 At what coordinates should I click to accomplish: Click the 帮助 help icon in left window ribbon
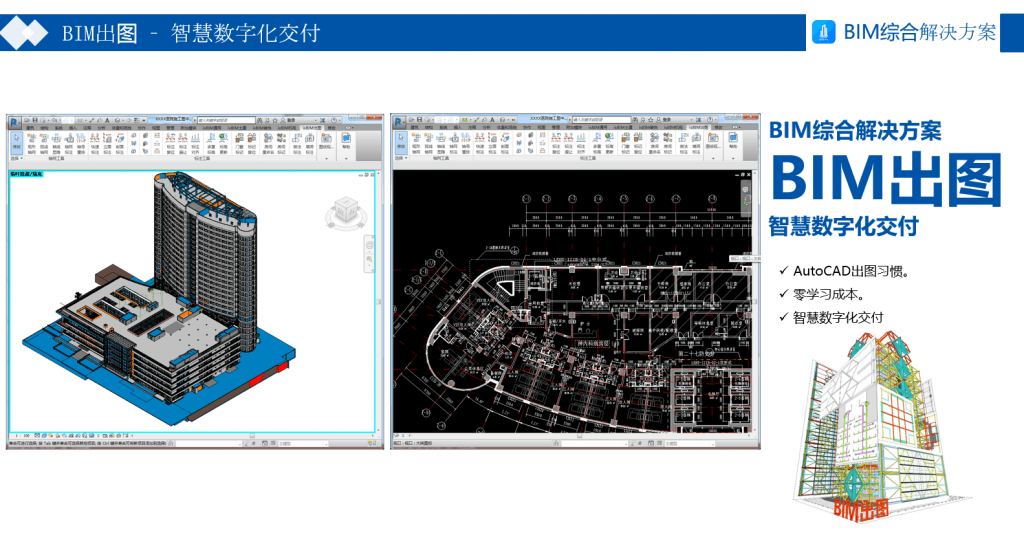[x=346, y=141]
